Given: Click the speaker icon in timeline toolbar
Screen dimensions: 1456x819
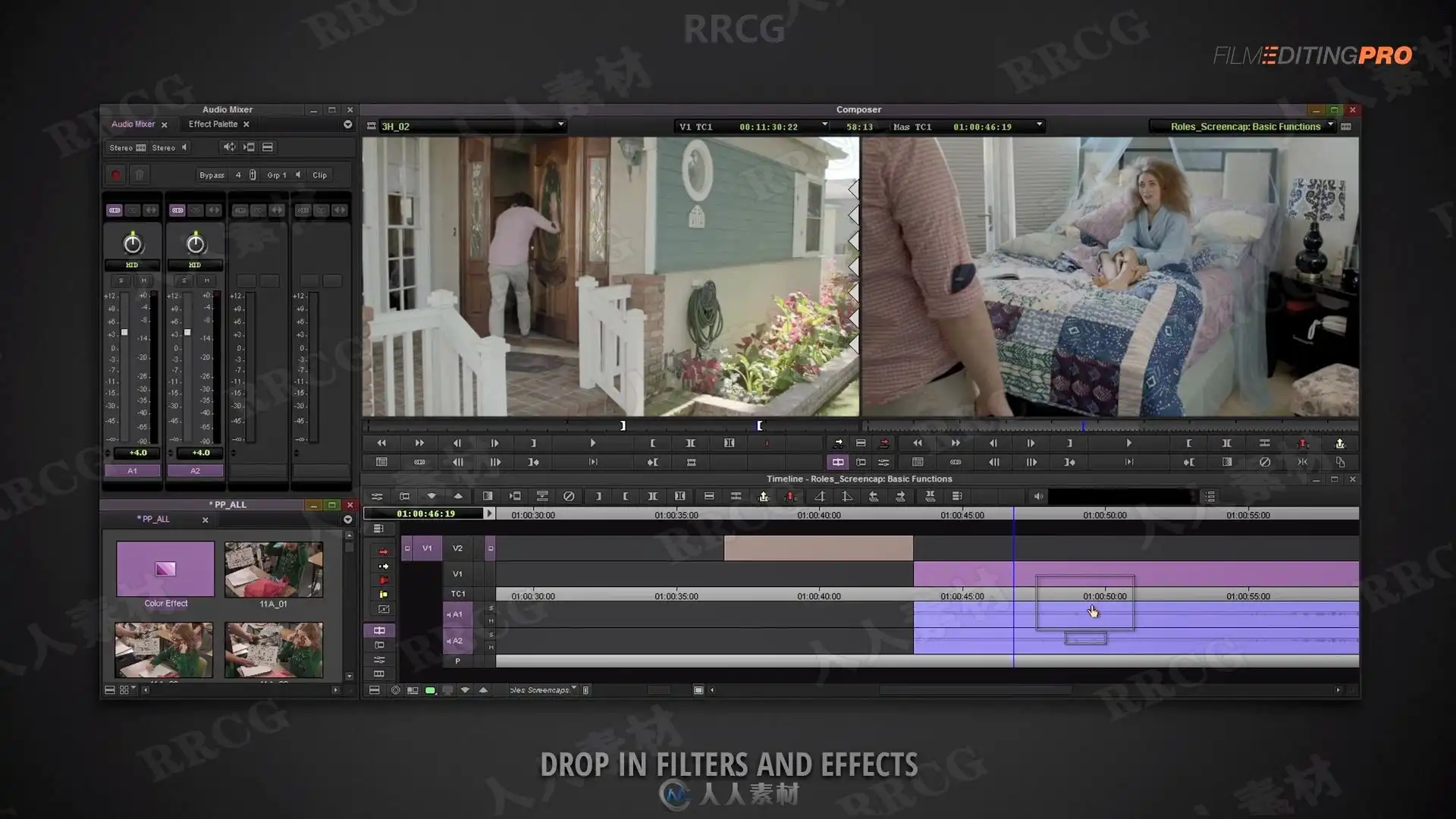Looking at the screenshot, I should (1038, 497).
